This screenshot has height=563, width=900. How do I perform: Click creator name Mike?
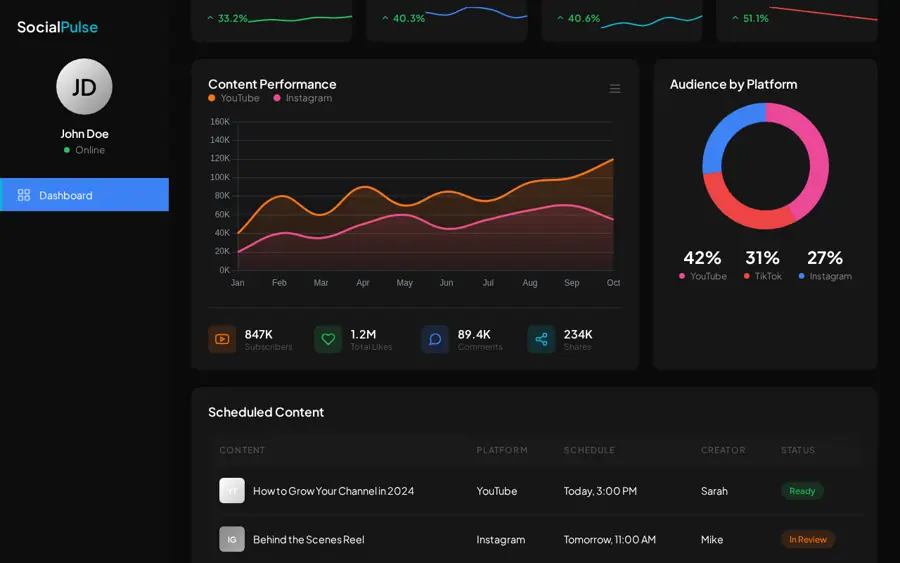(x=712, y=539)
